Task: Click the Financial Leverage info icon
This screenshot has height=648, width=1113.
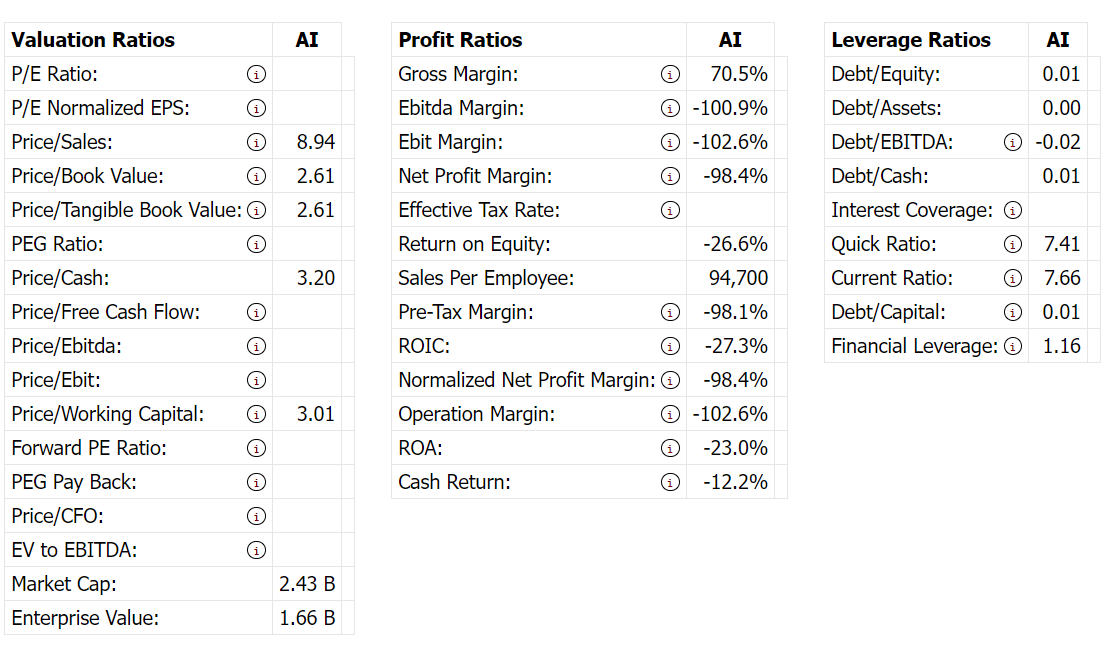Action: pos(1013,346)
